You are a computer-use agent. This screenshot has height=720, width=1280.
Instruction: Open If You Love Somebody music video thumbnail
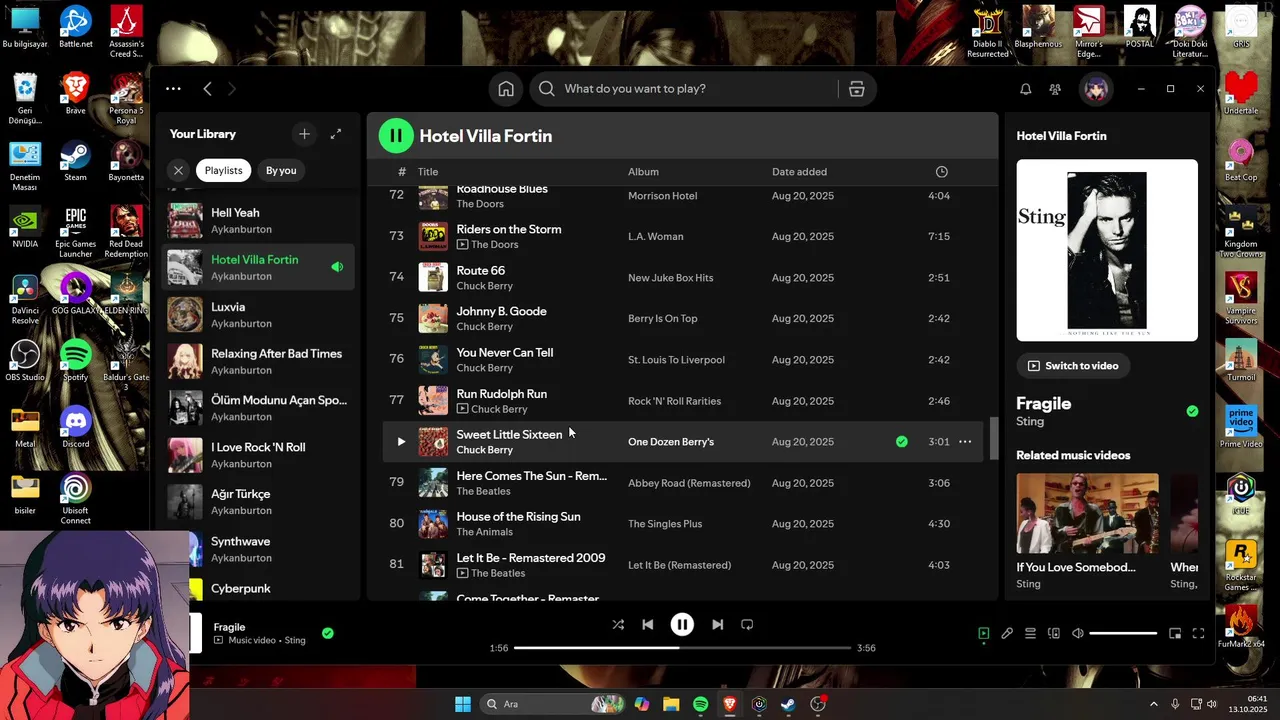coord(1087,513)
